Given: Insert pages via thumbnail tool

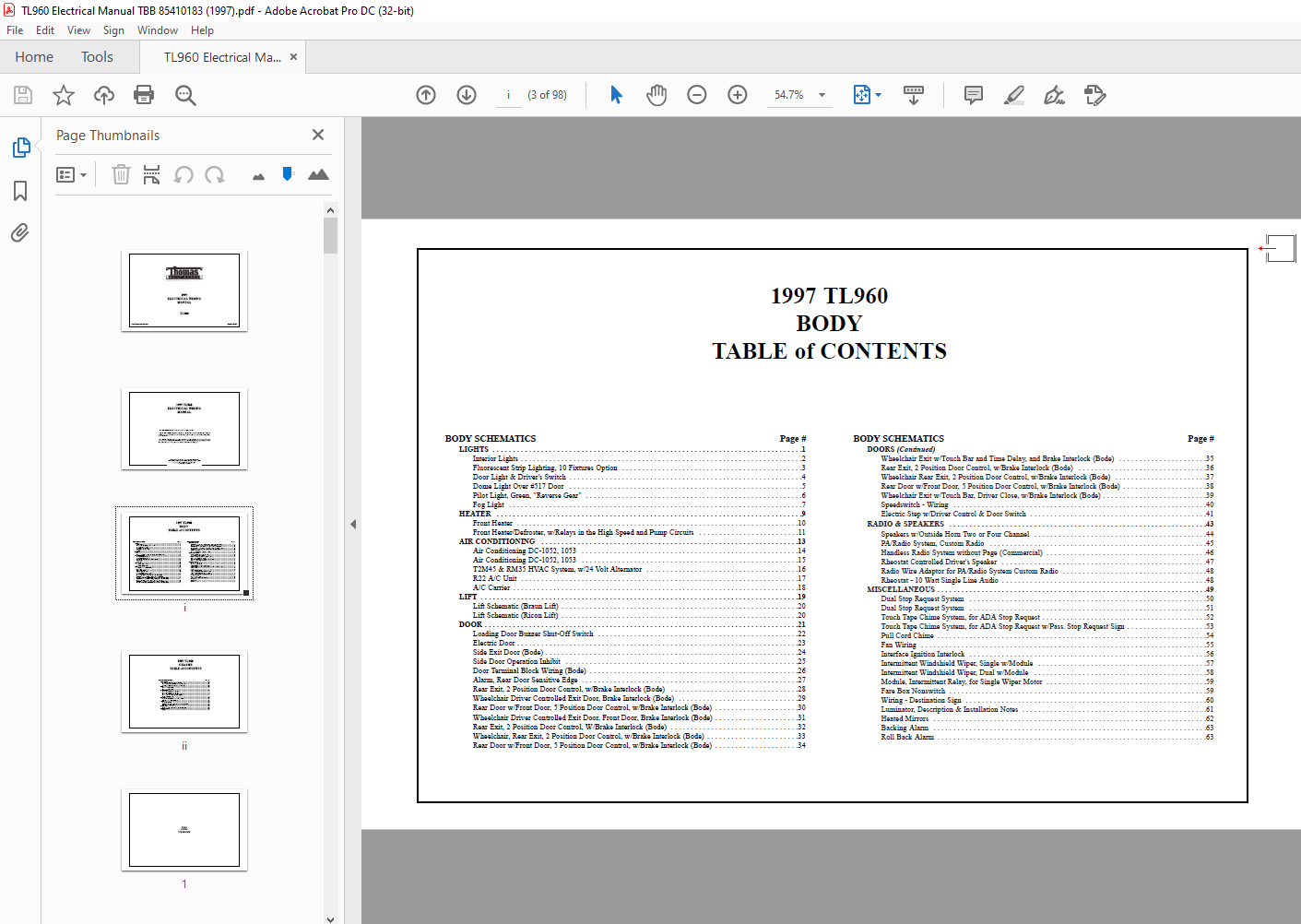Looking at the screenshot, I should pos(151,174).
